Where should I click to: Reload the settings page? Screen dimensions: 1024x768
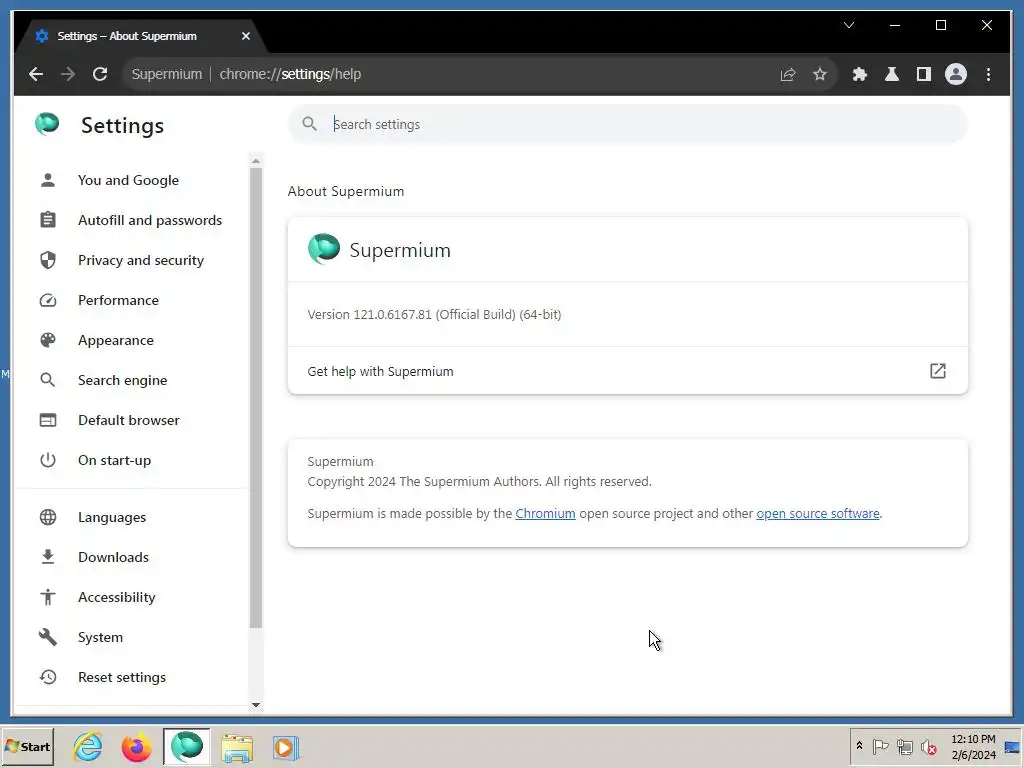[100, 74]
